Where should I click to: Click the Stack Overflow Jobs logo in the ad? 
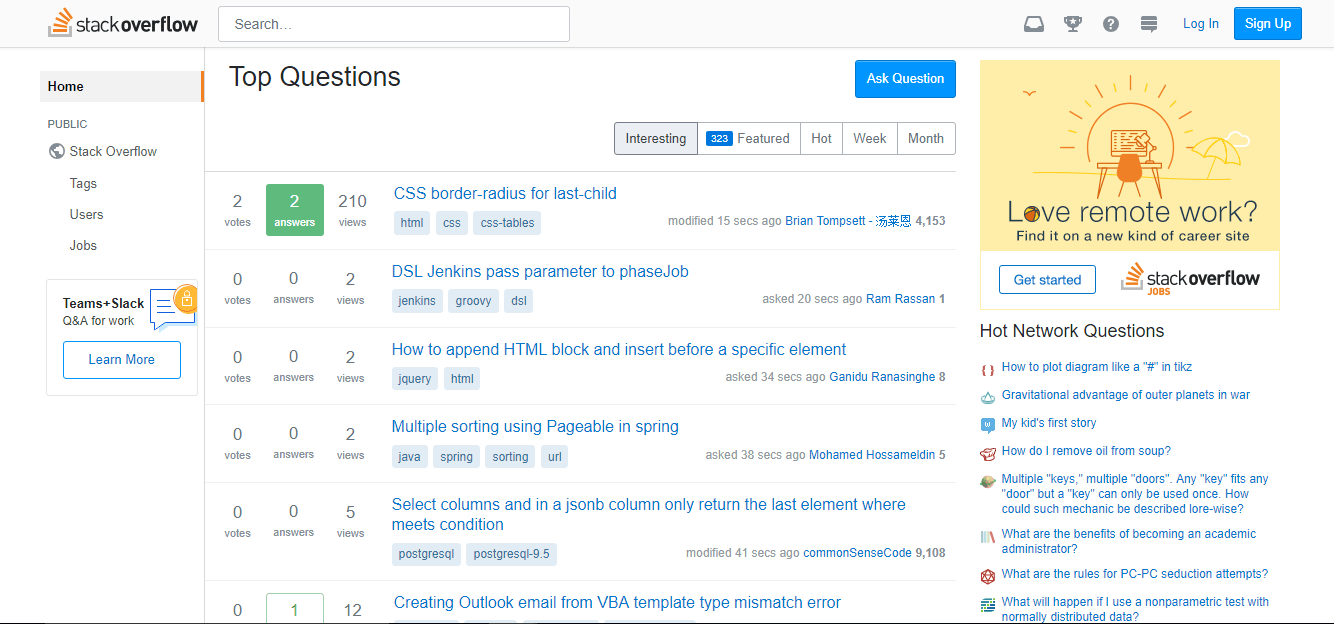[x=1190, y=280]
